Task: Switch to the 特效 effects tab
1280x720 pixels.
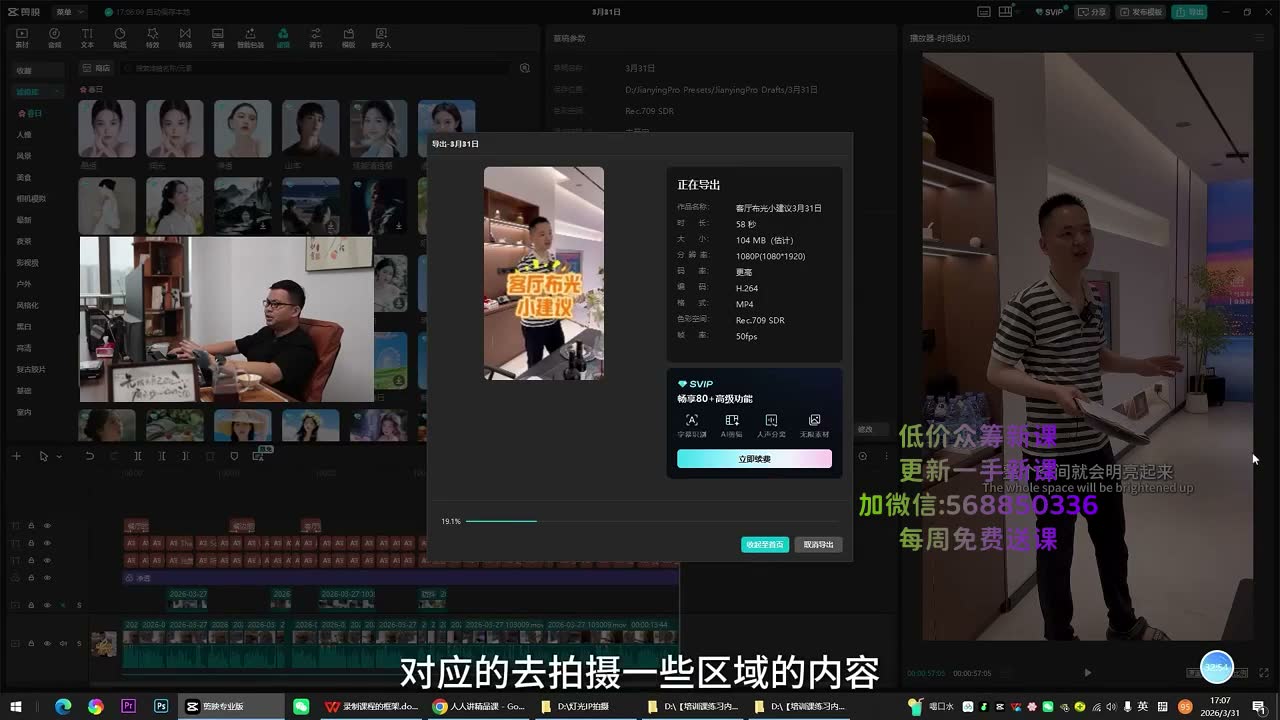Action: pos(152,38)
